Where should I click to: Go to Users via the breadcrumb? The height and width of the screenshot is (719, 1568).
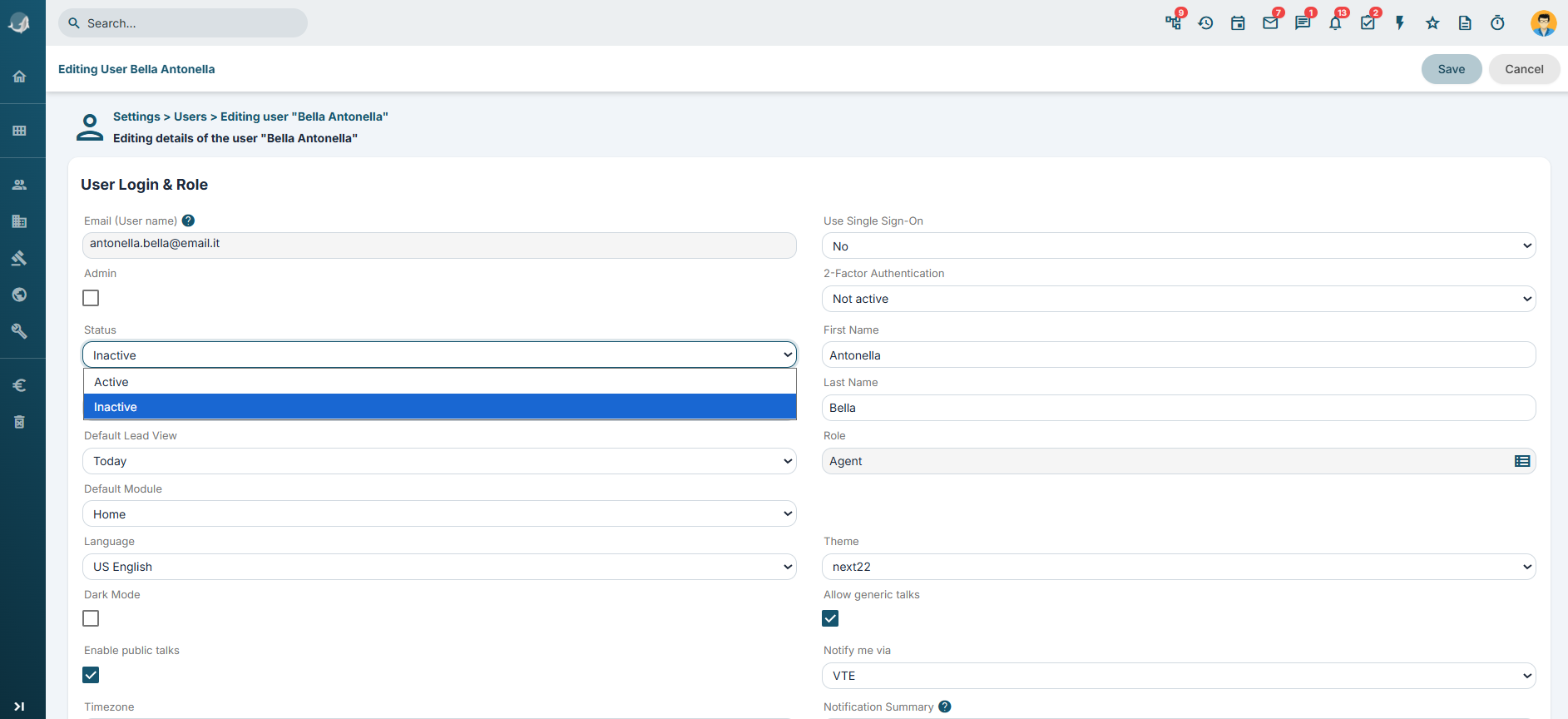click(190, 117)
